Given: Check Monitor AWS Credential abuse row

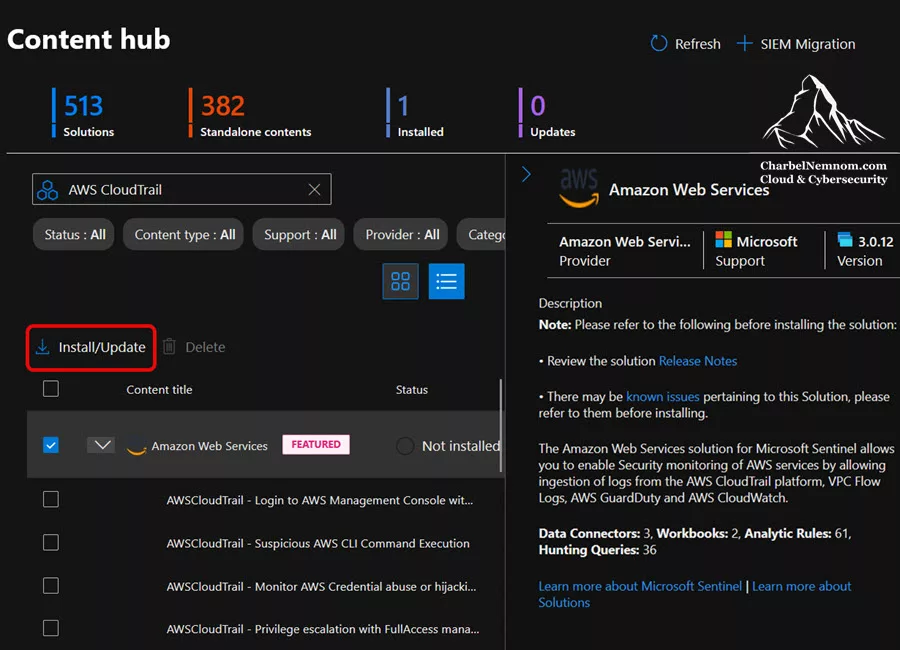Looking at the screenshot, I should 51,585.
